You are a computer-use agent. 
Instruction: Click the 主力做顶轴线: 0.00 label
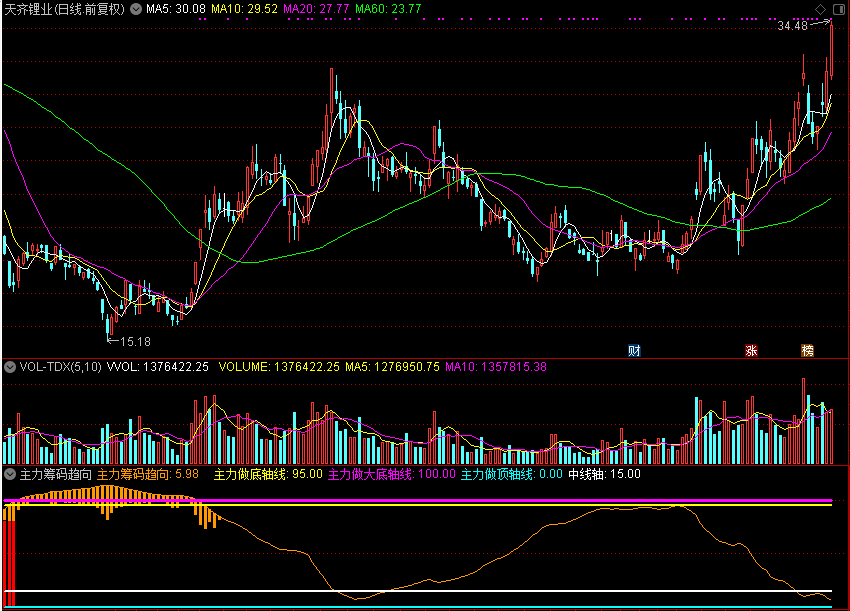[512, 474]
